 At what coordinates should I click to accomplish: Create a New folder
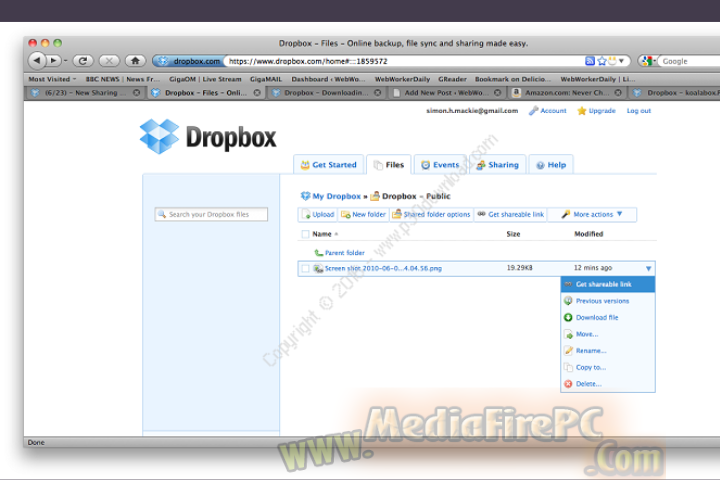pyautogui.click(x=363, y=215)
